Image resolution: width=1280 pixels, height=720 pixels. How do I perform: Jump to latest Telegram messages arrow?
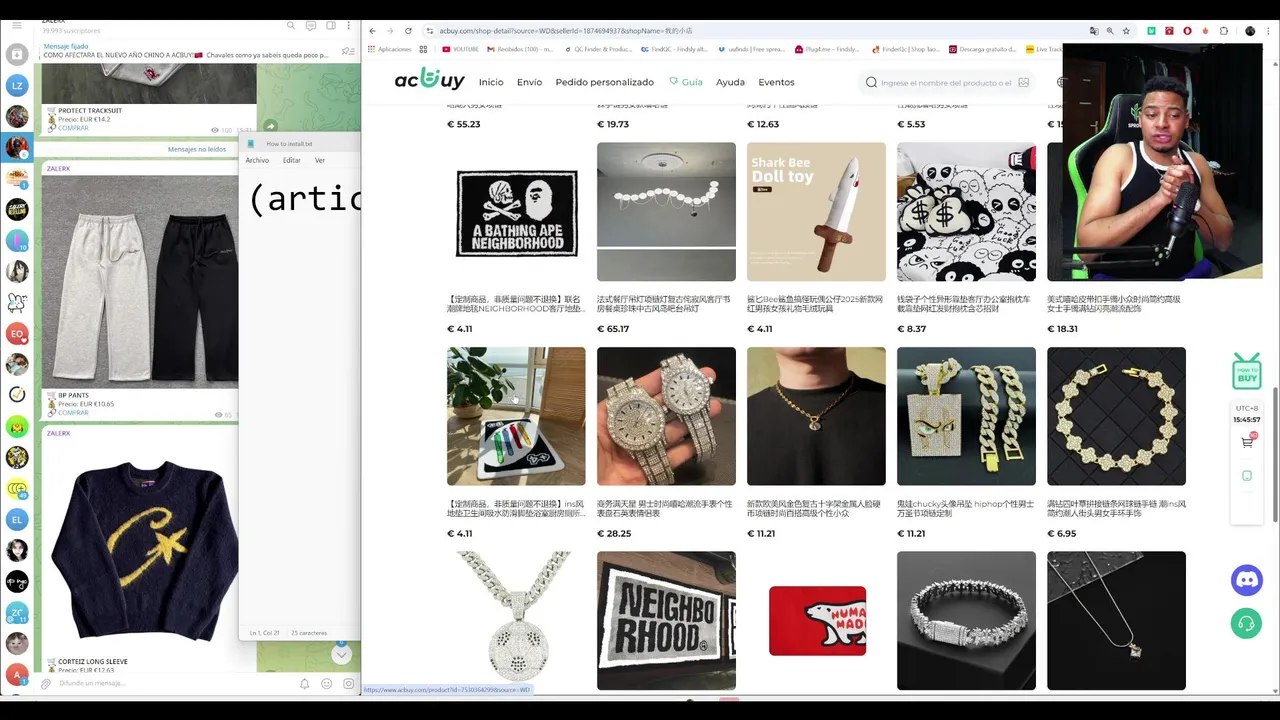[x=341, y=655]
